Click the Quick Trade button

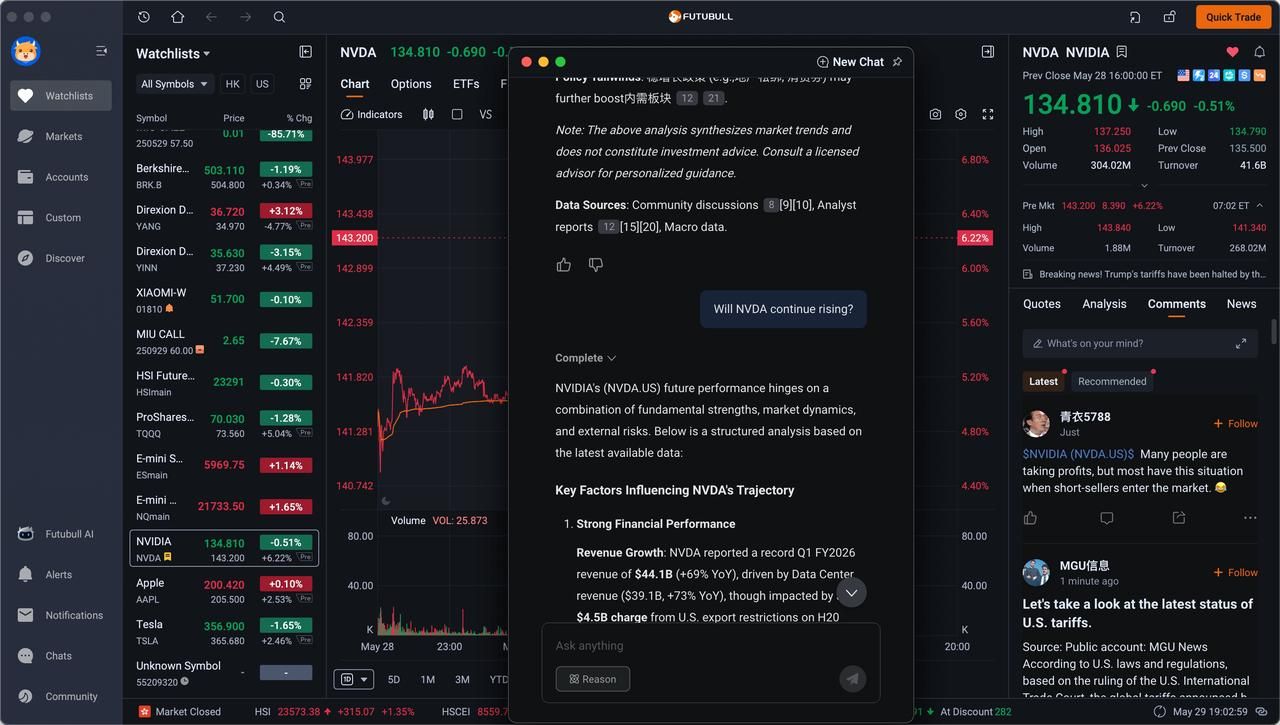point(1233,17)
